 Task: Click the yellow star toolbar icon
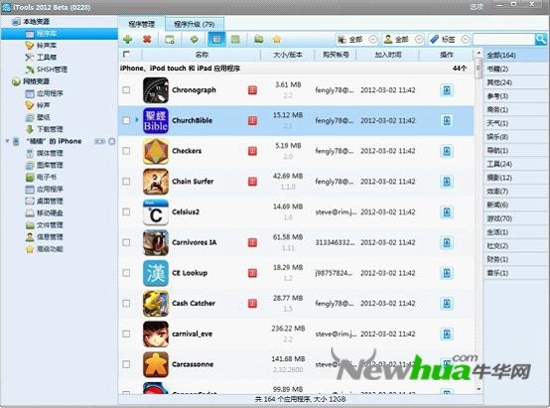[x=277, y=39]
